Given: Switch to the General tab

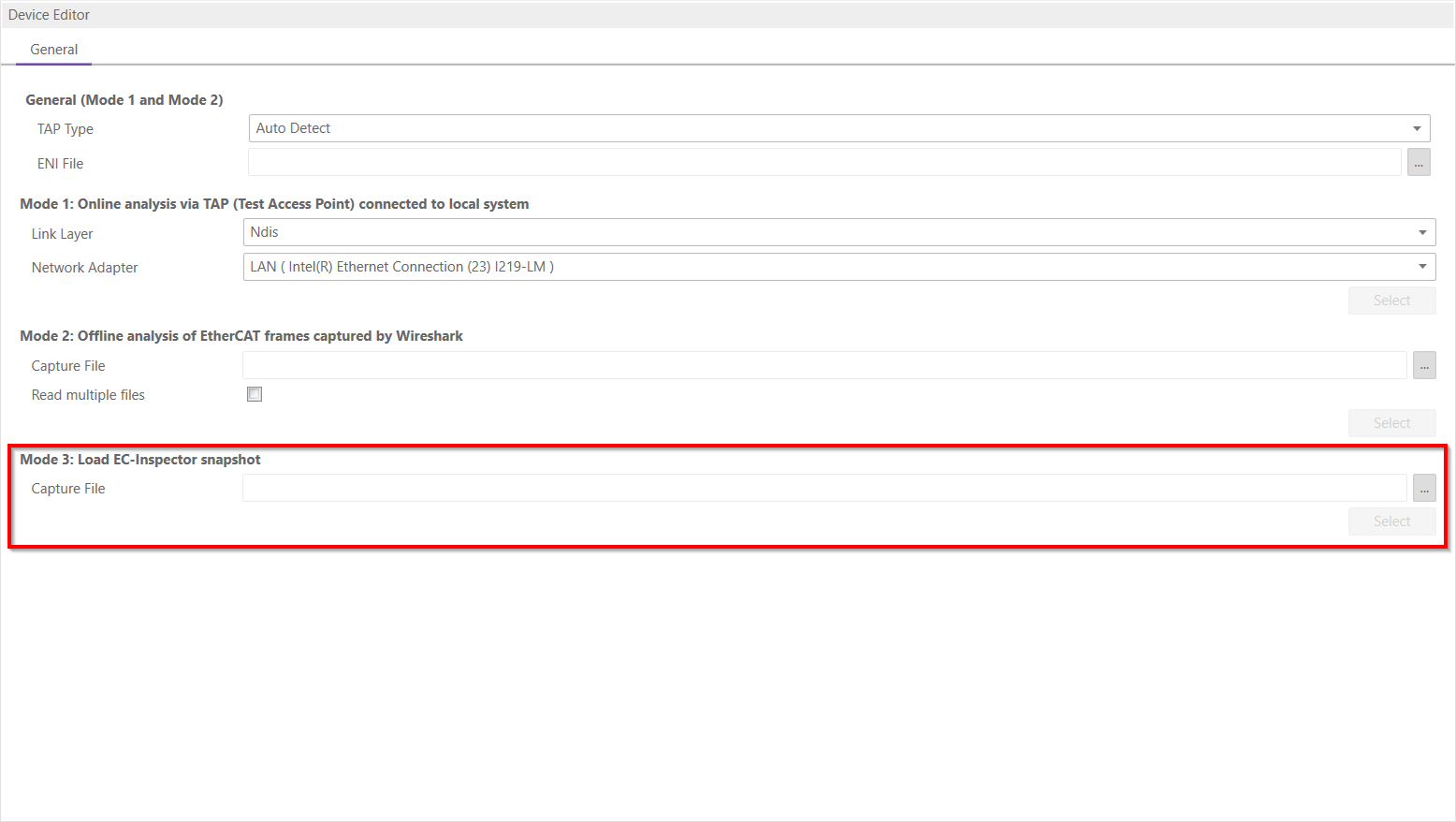Looking at the screenshot, I should (54, 50).
